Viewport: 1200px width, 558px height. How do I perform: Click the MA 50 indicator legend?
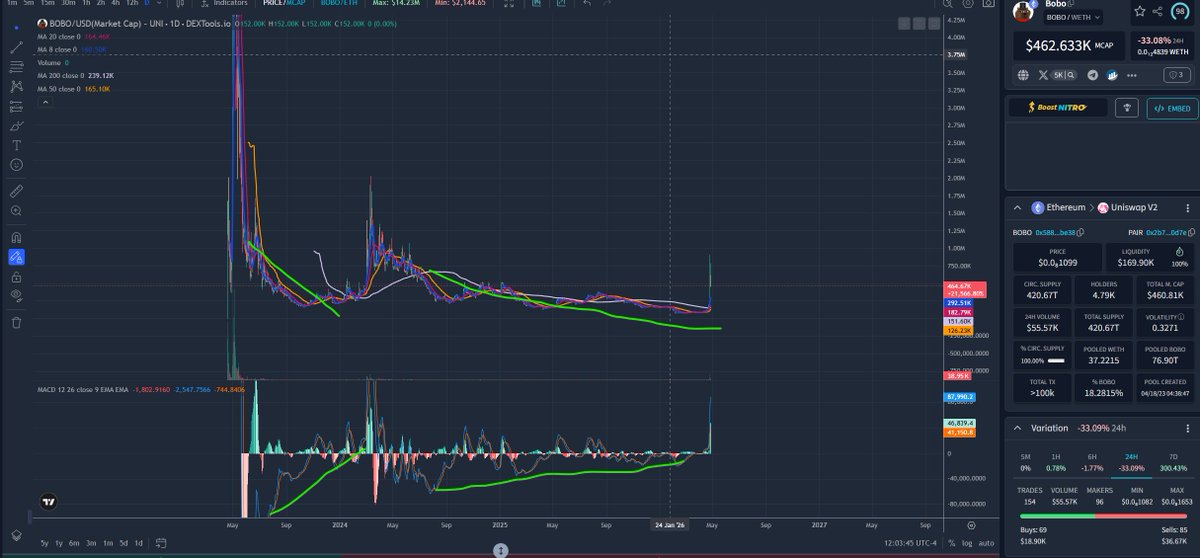point(73,88)
